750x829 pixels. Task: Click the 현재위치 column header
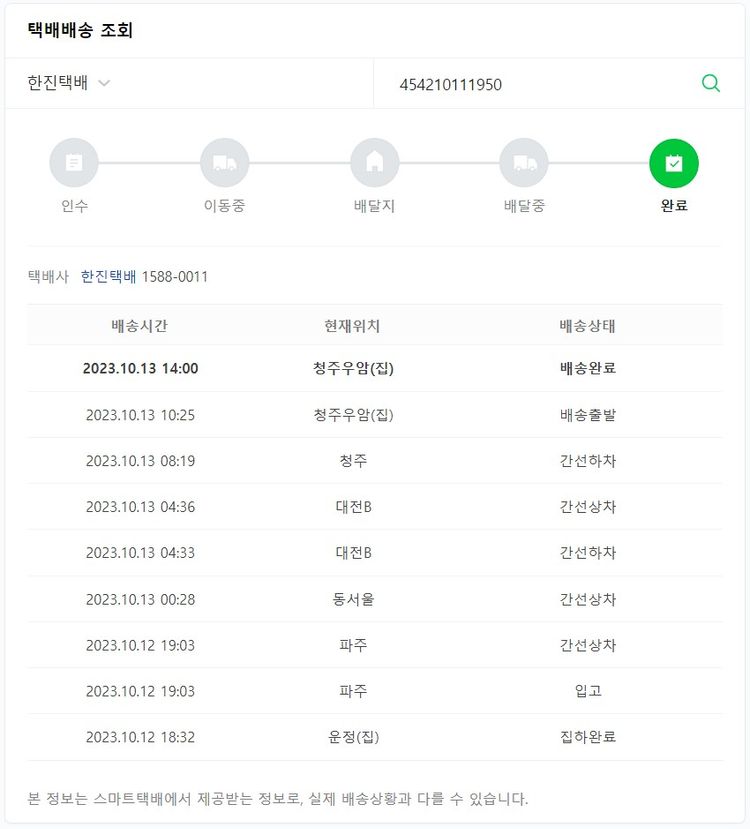coord(352,326)
